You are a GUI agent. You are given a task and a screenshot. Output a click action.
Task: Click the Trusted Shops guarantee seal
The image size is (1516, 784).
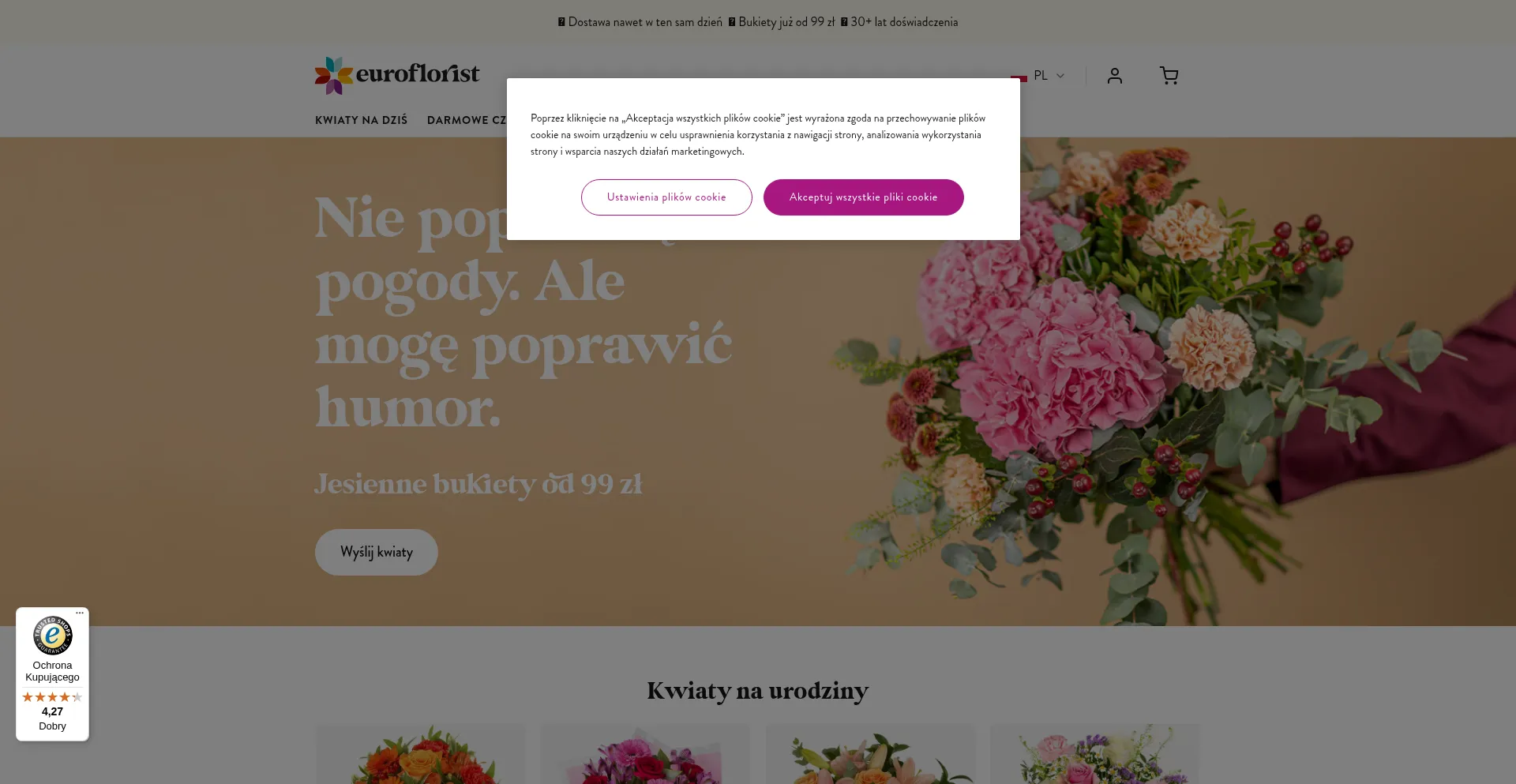52,636
